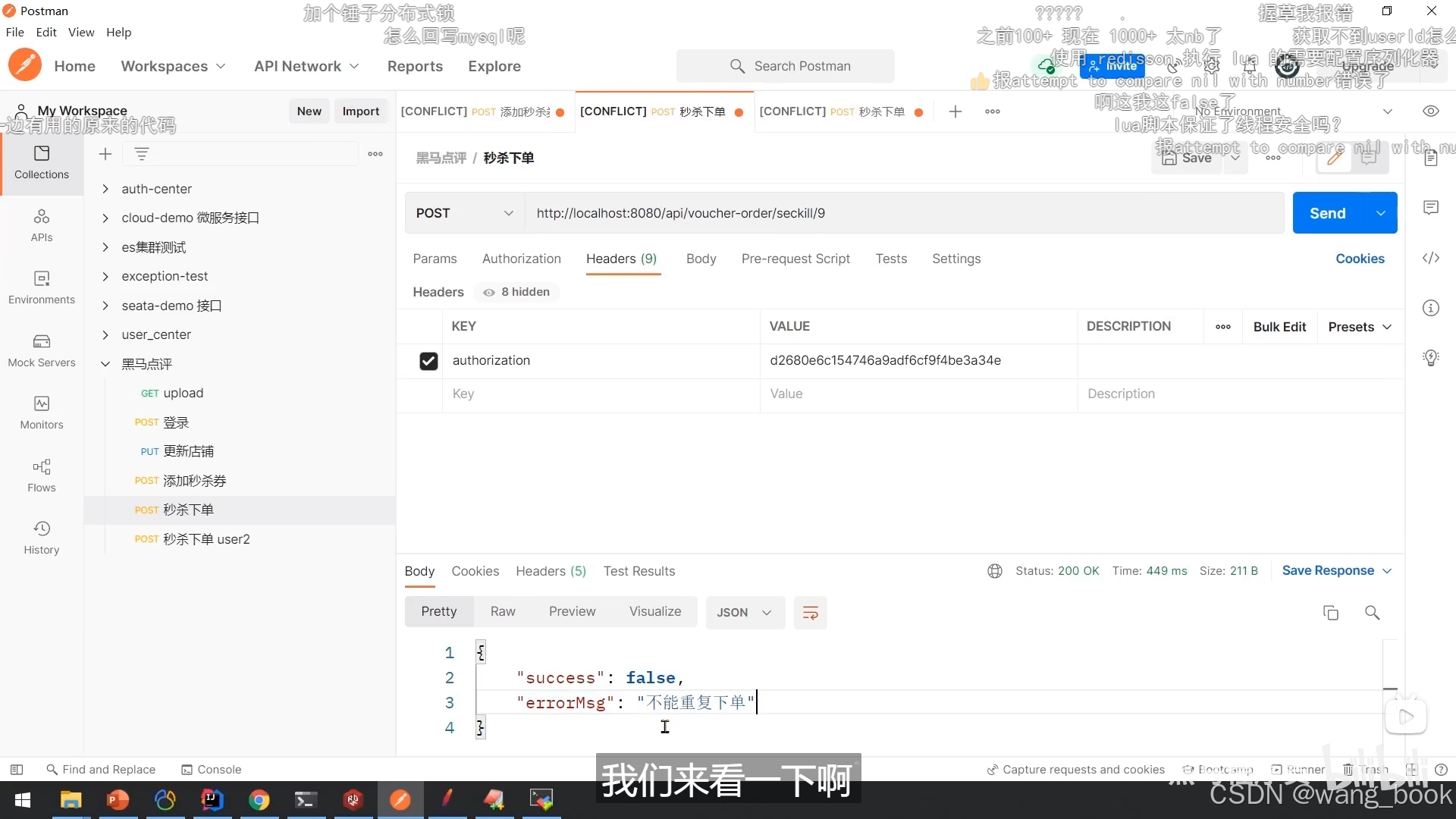Open the Flows sidebar panel

coord(42,475)
